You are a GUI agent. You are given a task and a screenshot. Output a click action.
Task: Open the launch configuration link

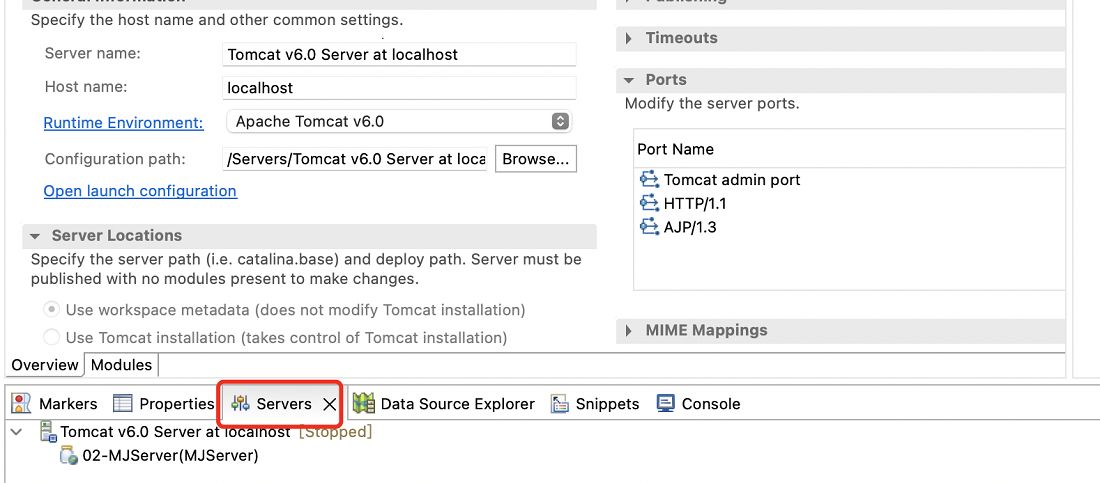pos(140,191)
